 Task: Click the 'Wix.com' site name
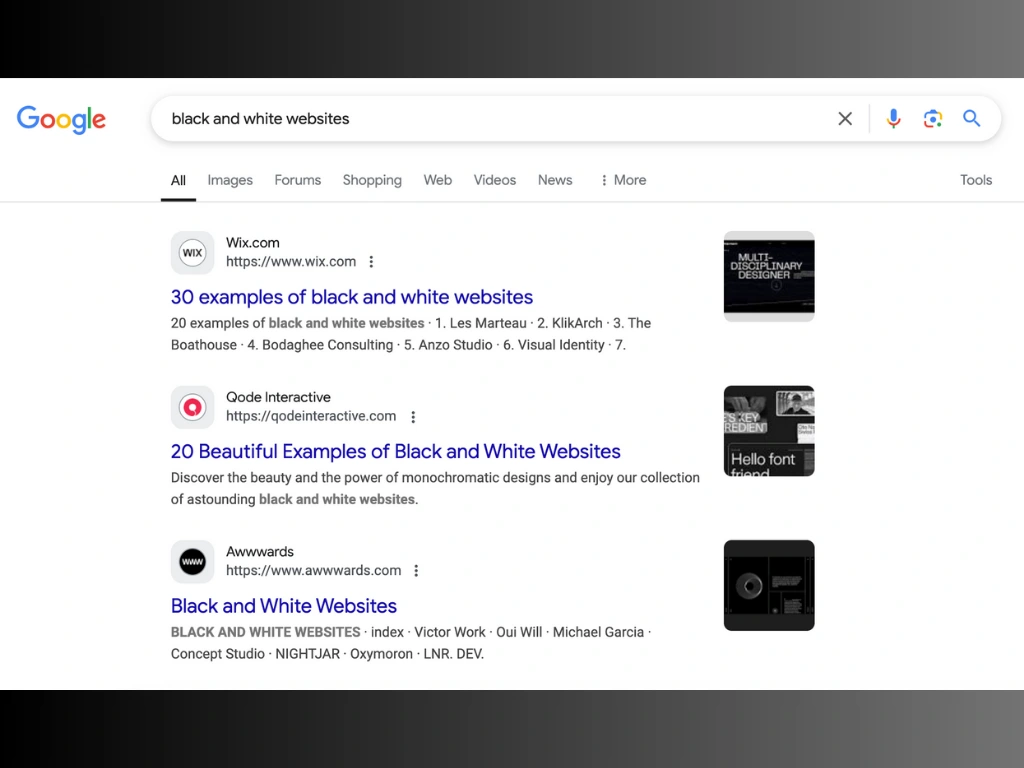tap(253, 243)
